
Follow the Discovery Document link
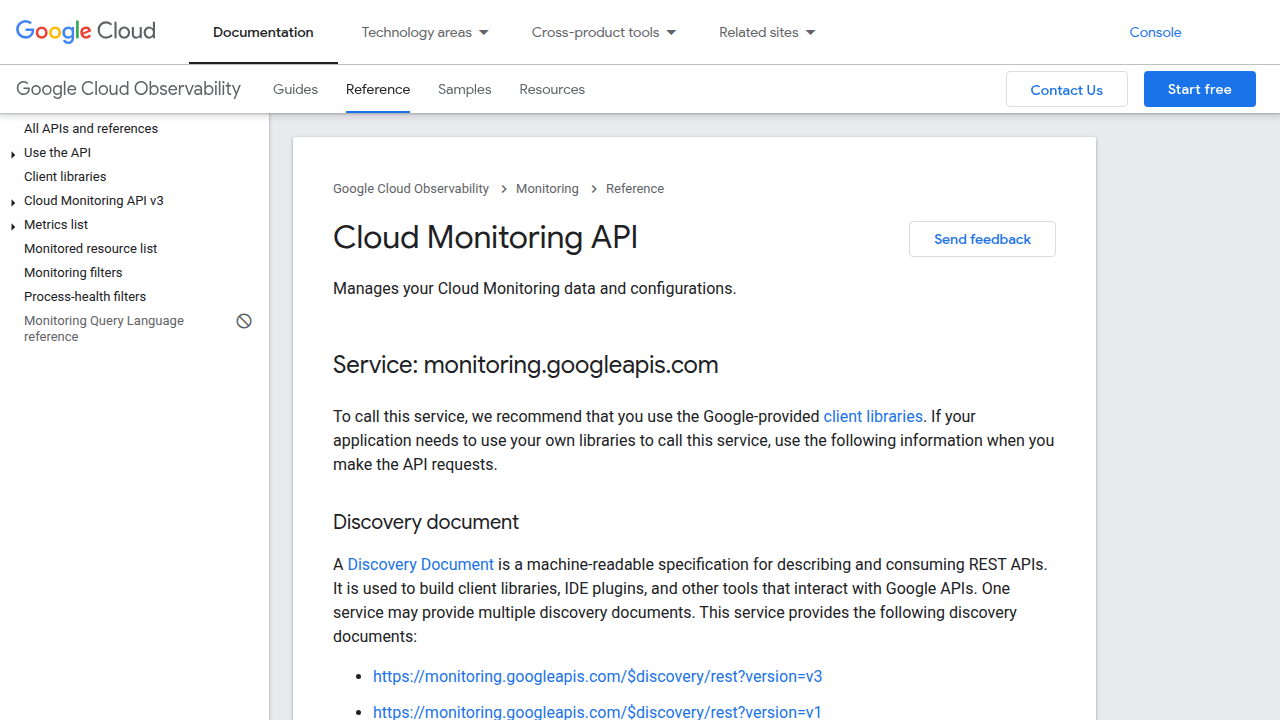click(x=421, y=564)
